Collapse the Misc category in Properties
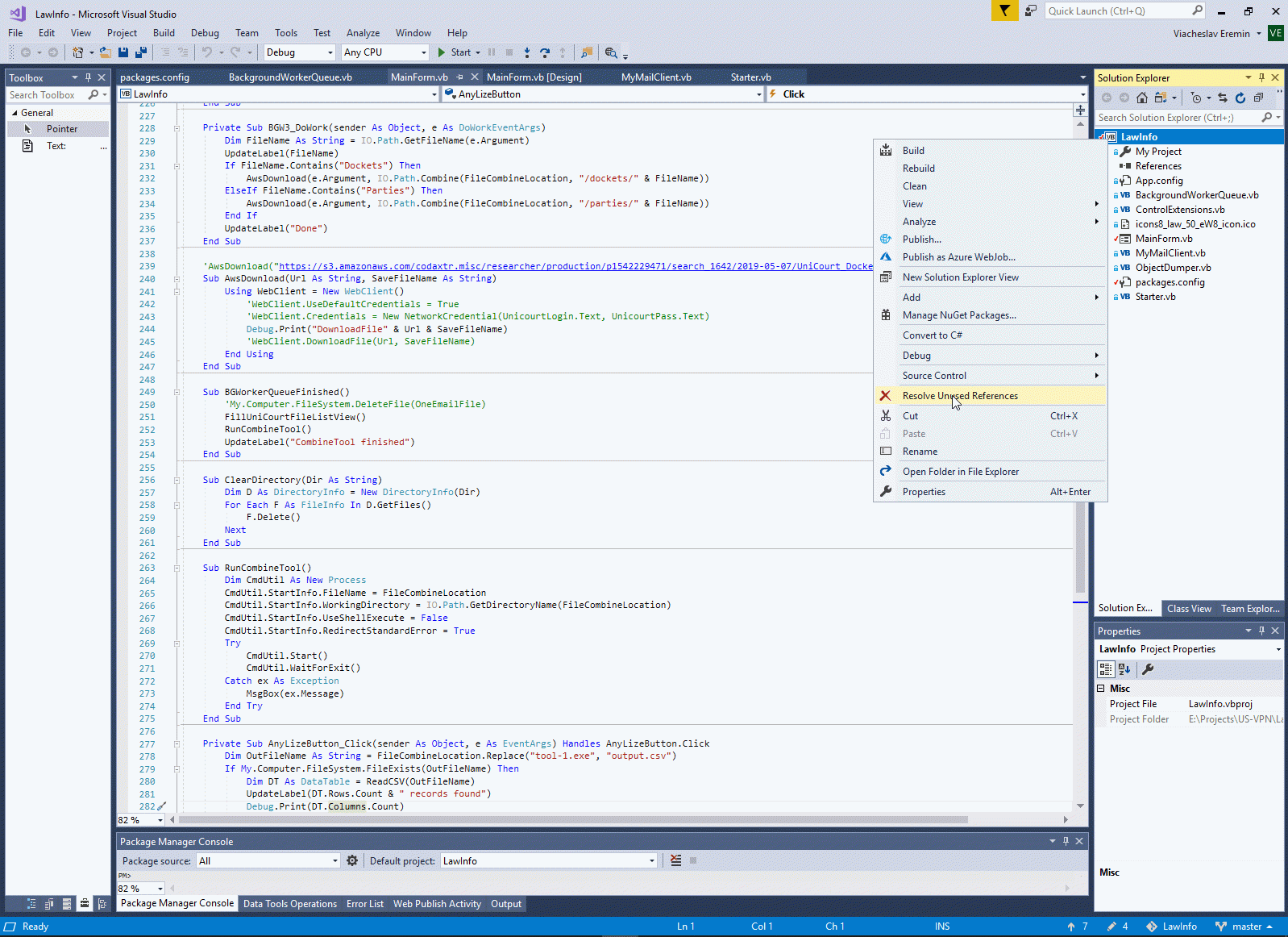Screen dimensions: 1288x937 1101,689
